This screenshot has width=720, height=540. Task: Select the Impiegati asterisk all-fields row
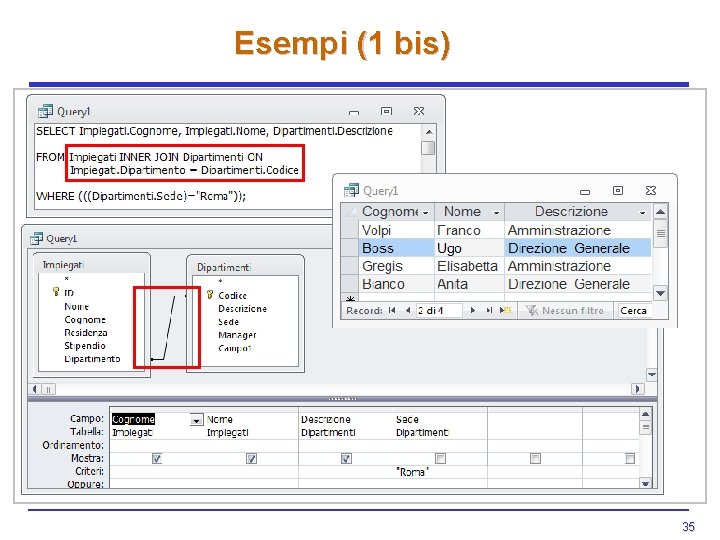[x=67, y=279]
